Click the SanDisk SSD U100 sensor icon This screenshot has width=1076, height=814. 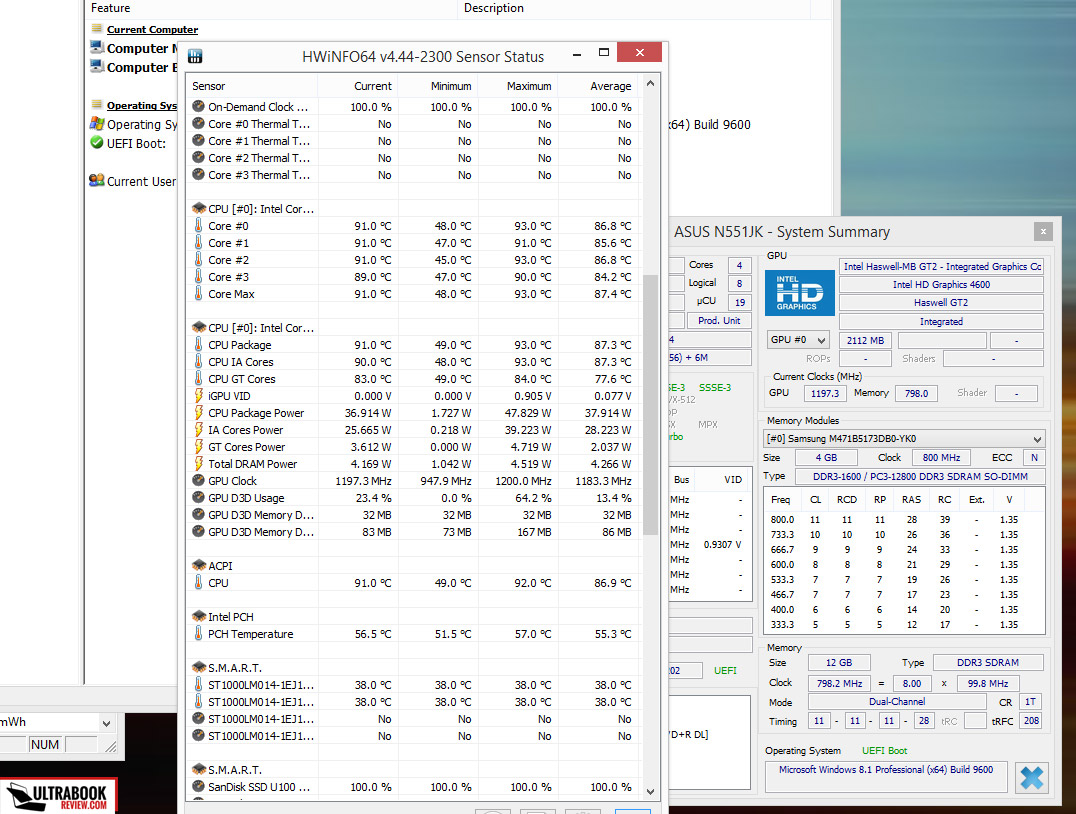click(198, 787)
